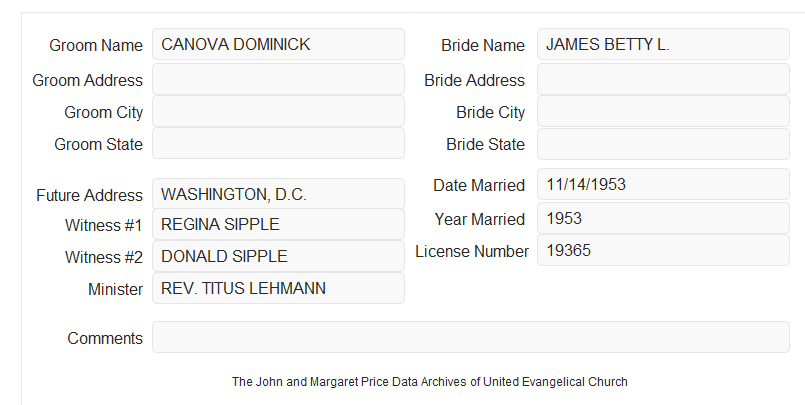805x405 pixels.
Task: Focus the Bride State field
Action: [x=663, y=144]
